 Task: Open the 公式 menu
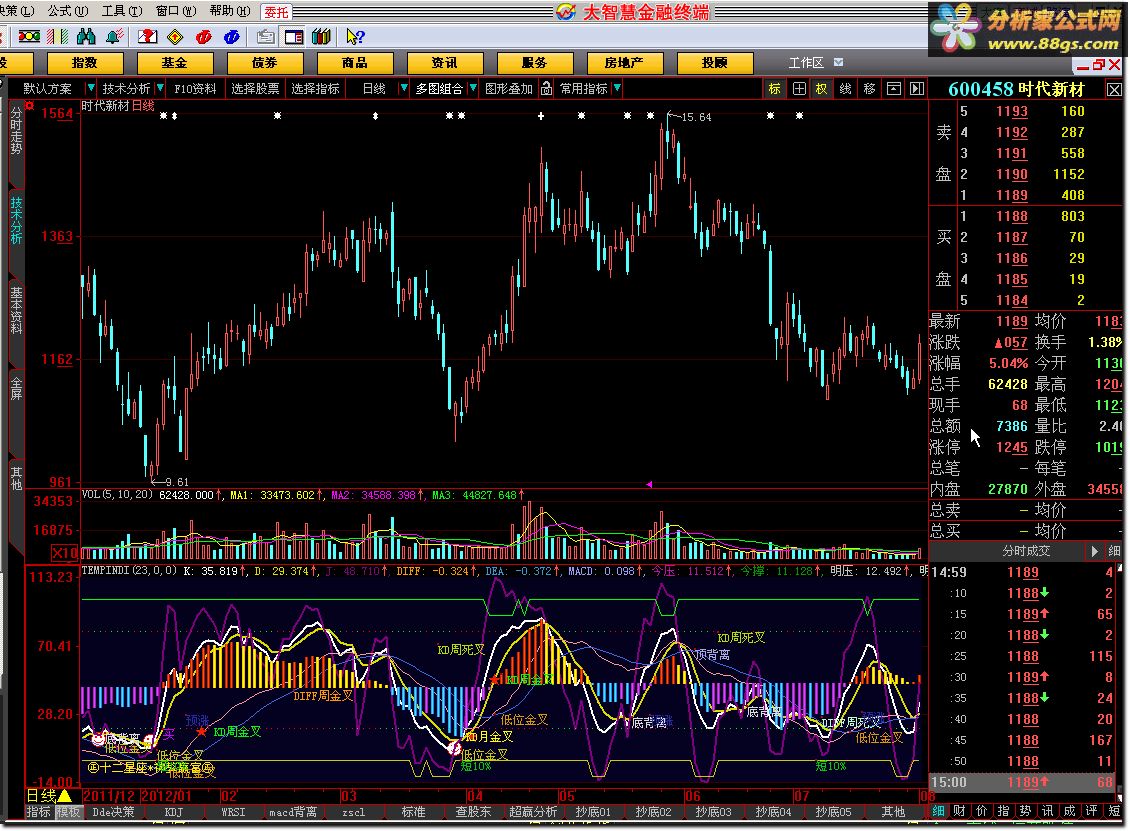click(x=68, y=12)
